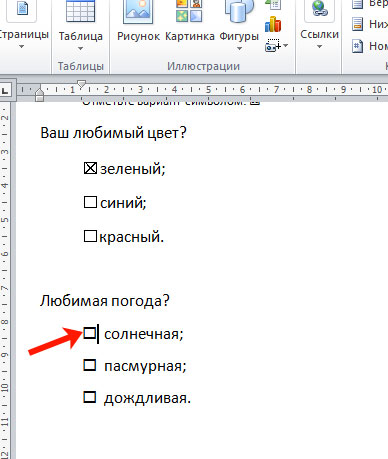388x459 pixels.
Task: Click the left indent box on the ruler
Action: point(39,98)
